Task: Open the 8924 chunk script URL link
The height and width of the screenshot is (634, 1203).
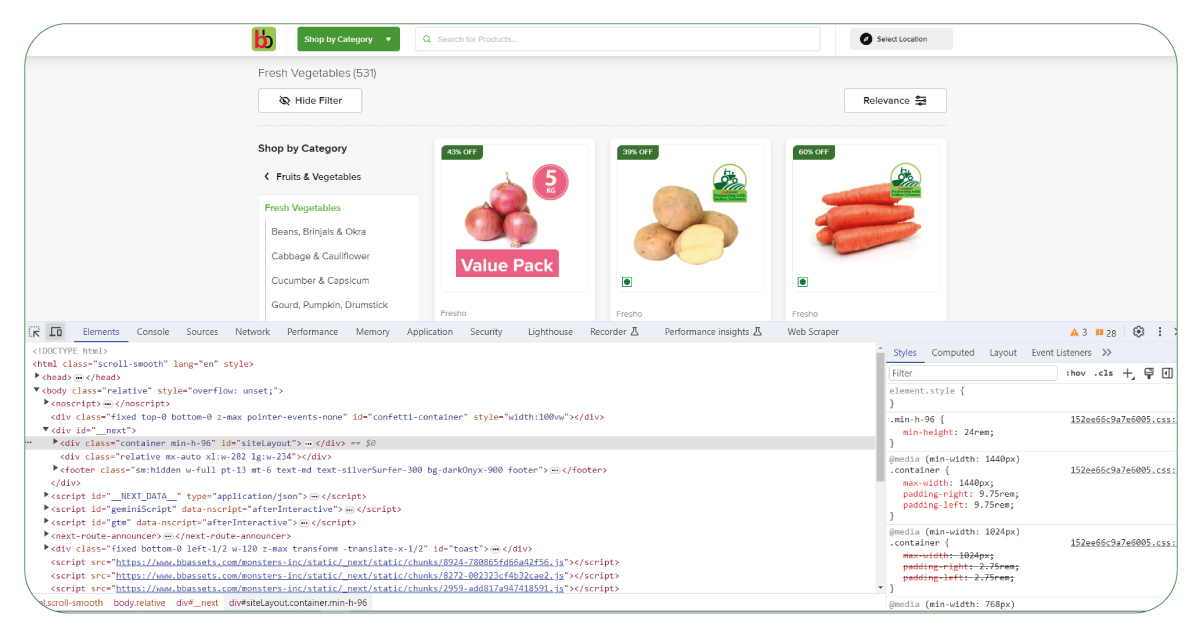Action: click(x=341, y=562)
